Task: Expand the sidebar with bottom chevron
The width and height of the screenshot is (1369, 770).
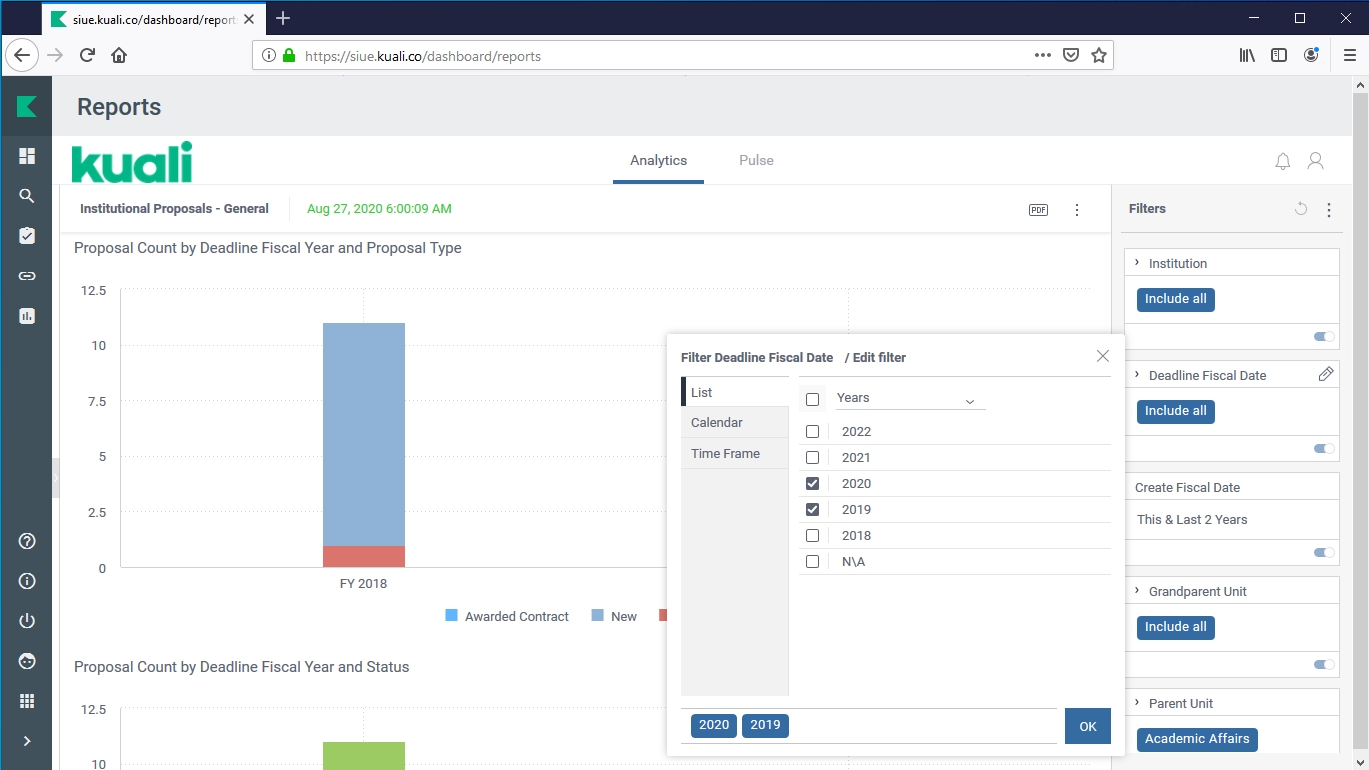Action: coord(27,741)
